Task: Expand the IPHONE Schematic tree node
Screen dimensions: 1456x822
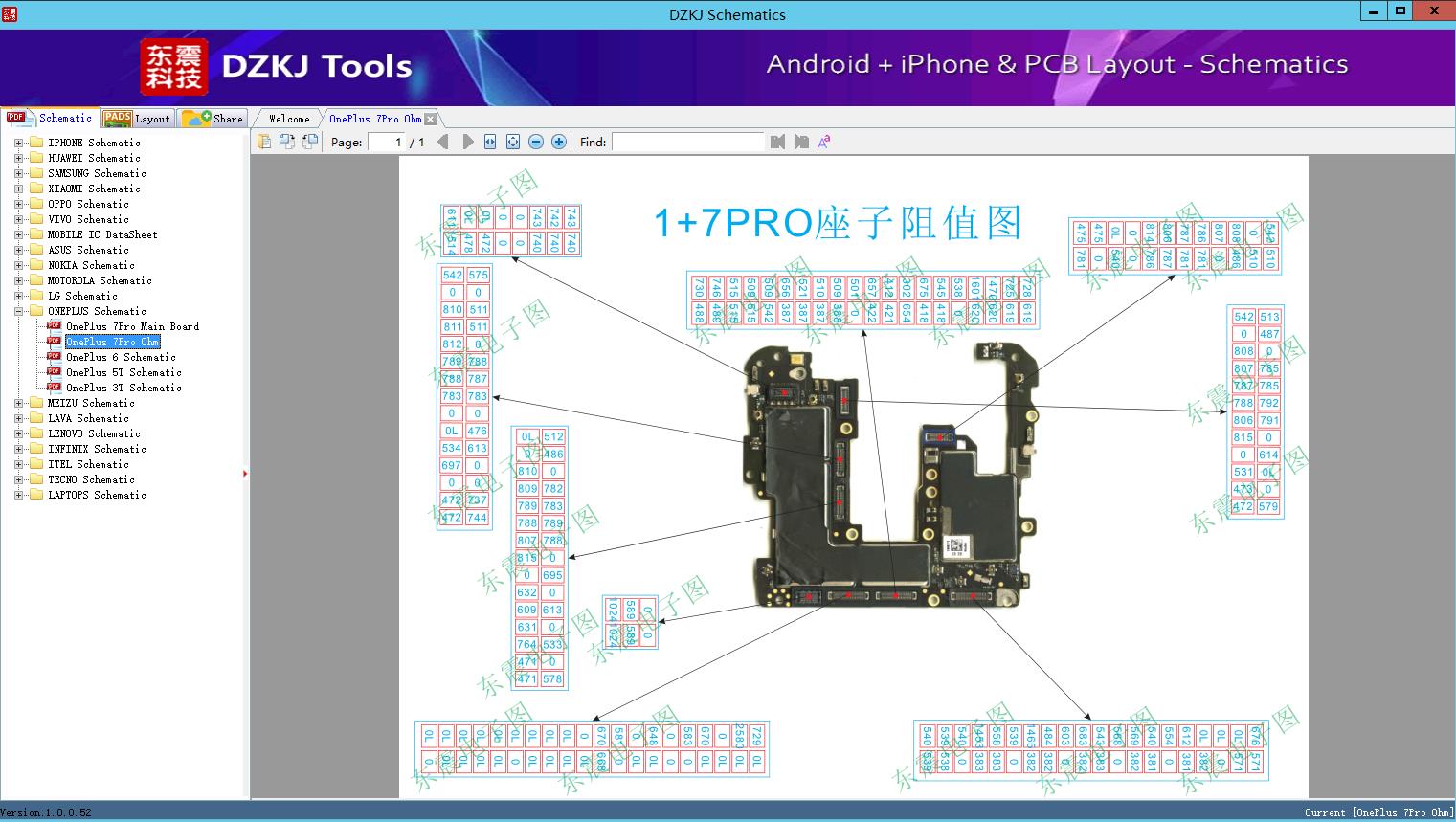Action: point(18,143)
